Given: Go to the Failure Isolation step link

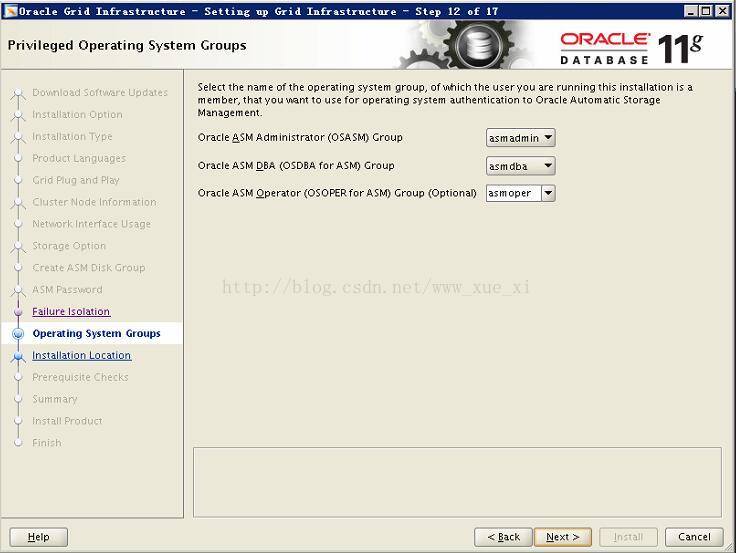Looking at the screenshot, I should click(71, 311).
